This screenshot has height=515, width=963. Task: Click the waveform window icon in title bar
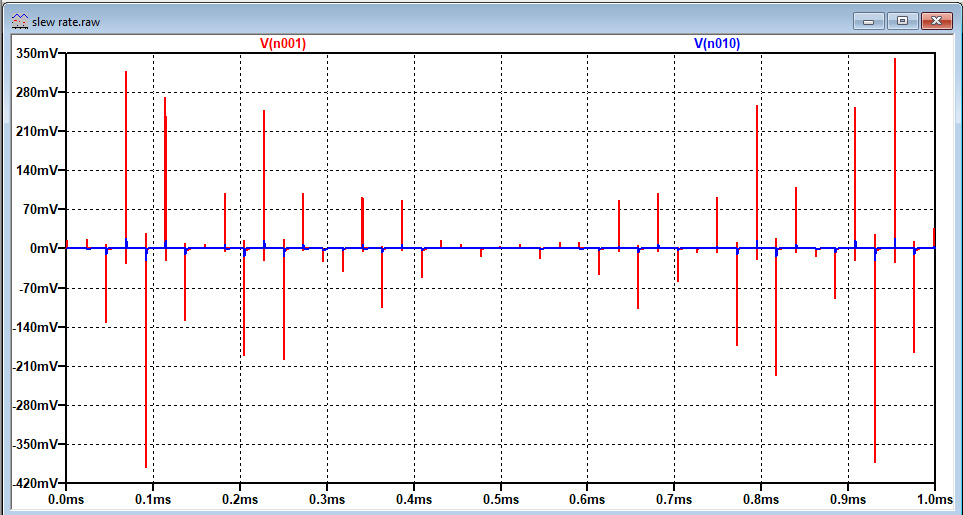point(20,21)
